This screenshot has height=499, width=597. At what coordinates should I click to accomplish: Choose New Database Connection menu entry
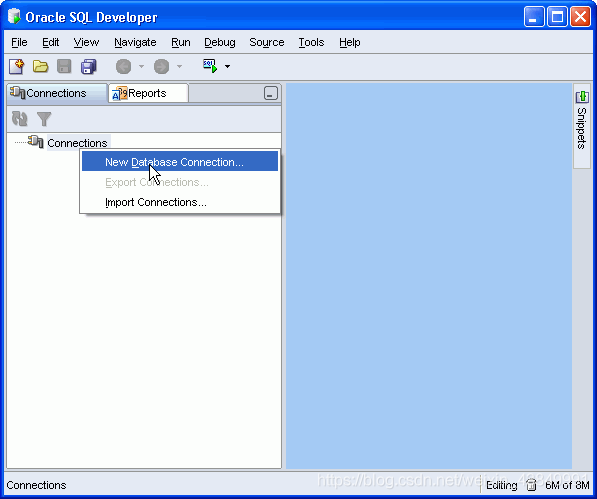(x=180, y=162)
